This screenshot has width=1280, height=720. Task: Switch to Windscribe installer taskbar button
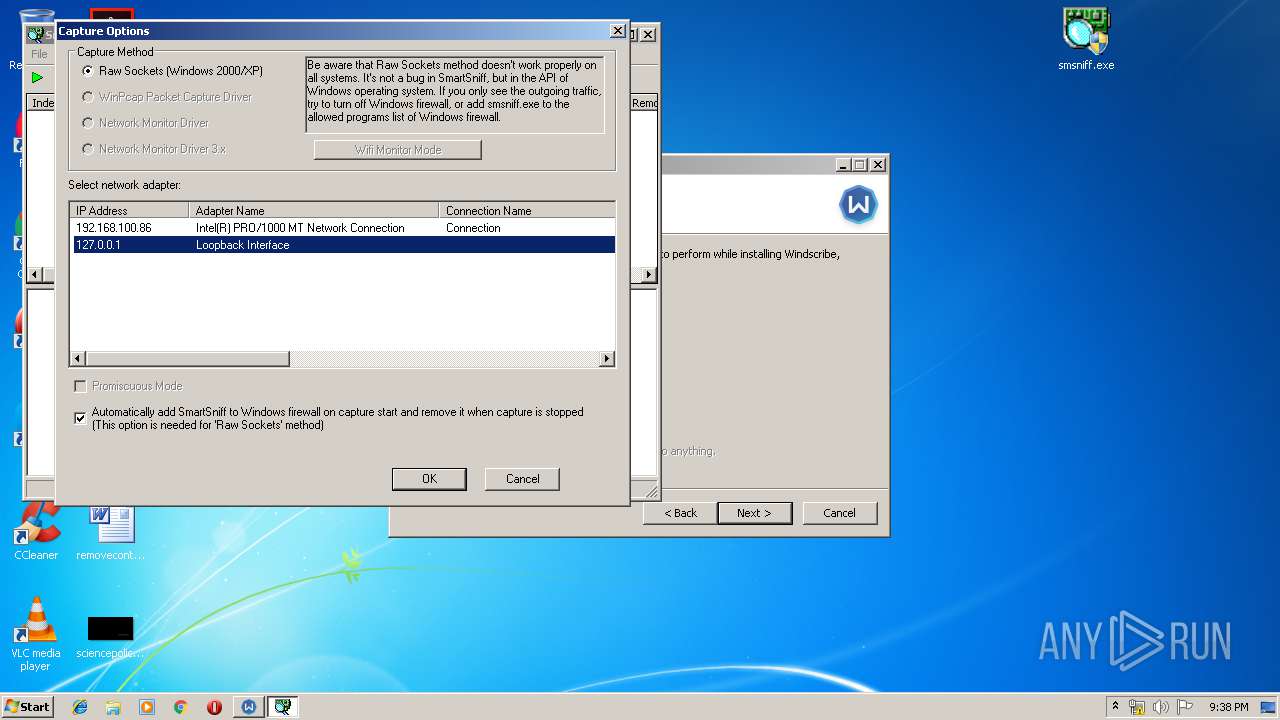click(x=249, y=707)
